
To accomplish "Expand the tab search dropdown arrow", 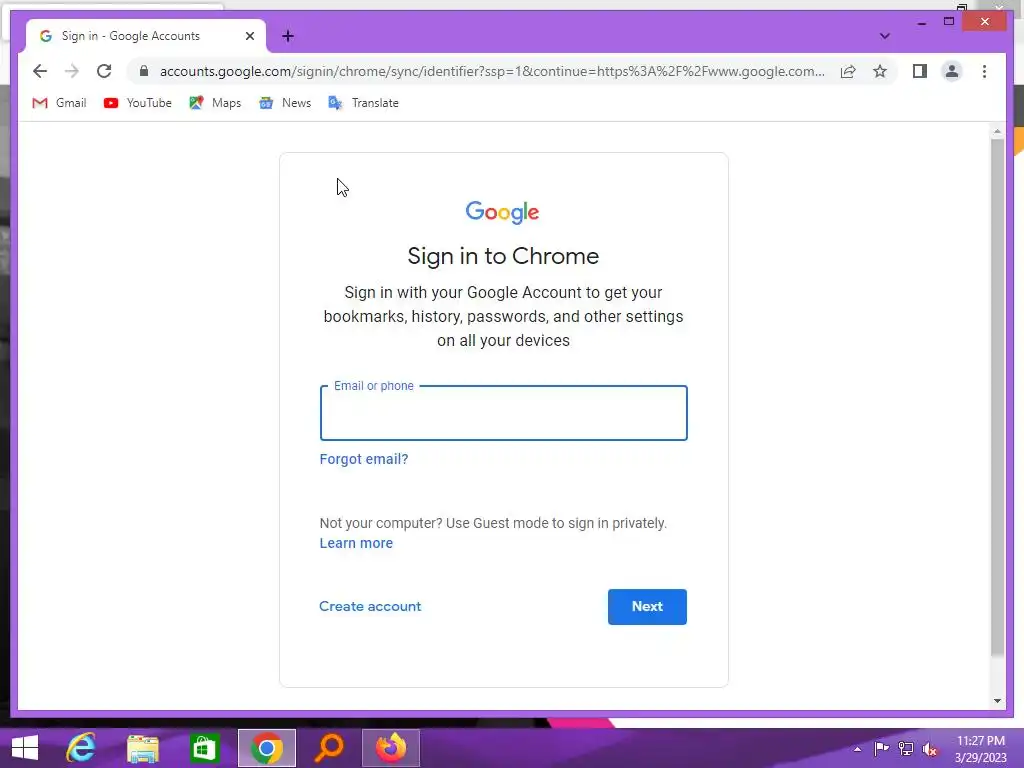I will (884, 36).
